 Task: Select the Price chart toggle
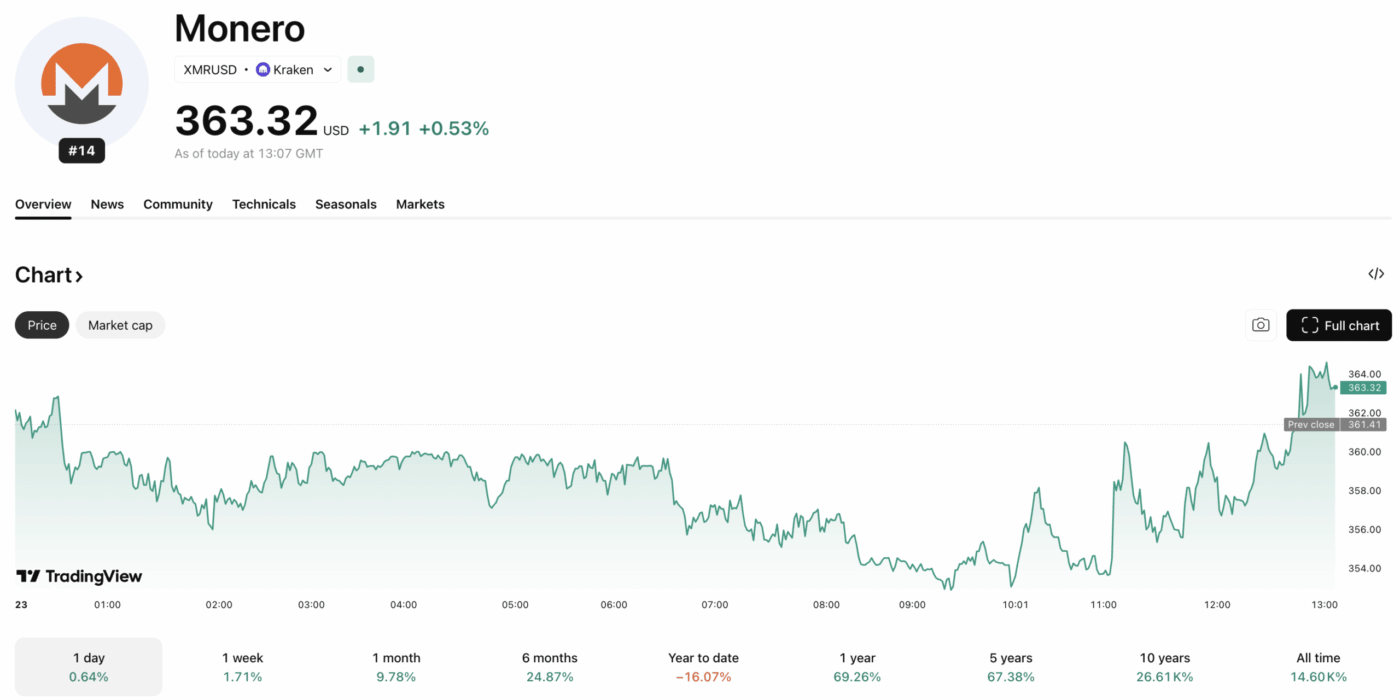(x=42, y=325)
